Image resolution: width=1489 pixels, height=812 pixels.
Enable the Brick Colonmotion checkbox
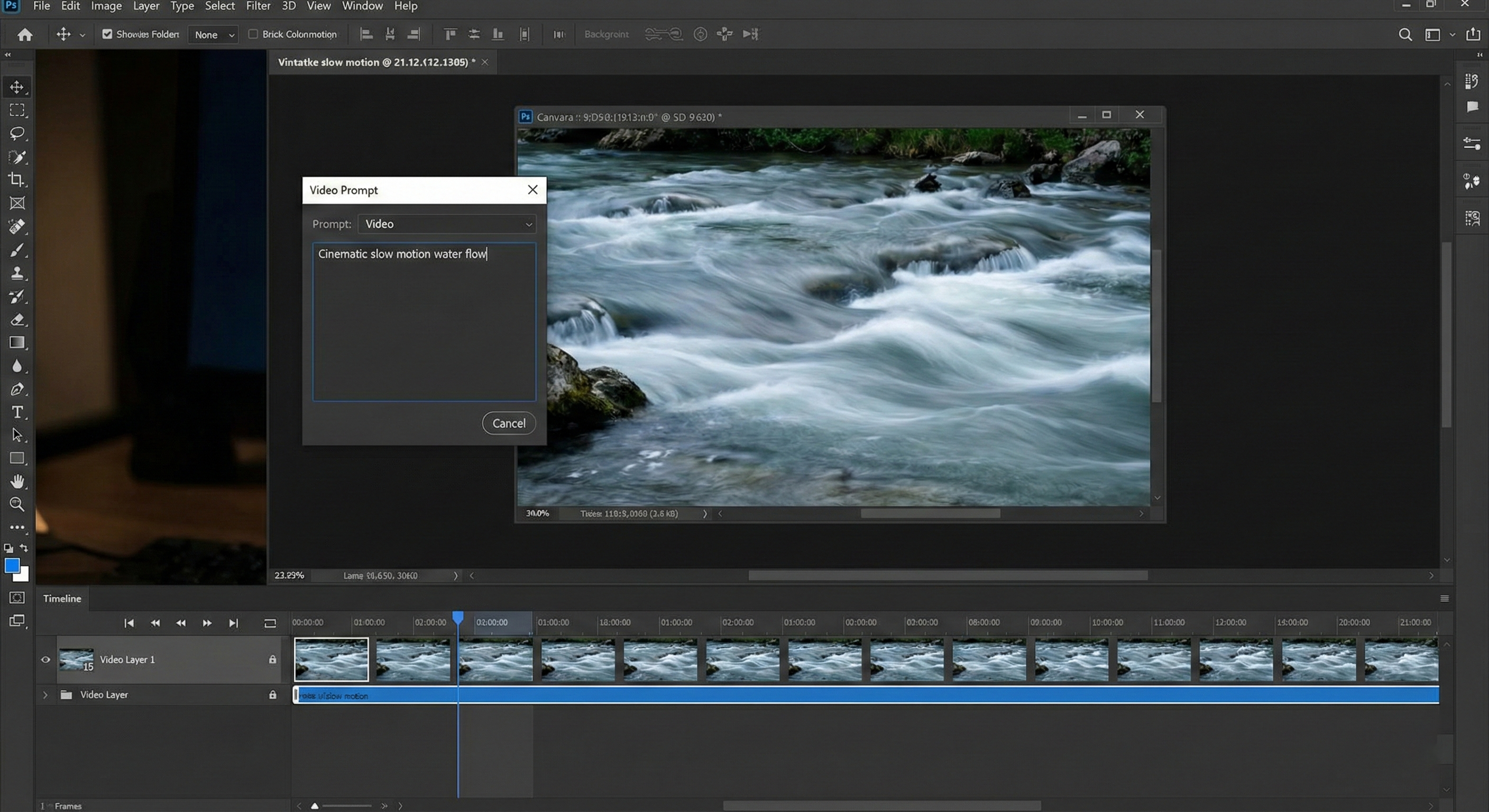click(253, 34)
